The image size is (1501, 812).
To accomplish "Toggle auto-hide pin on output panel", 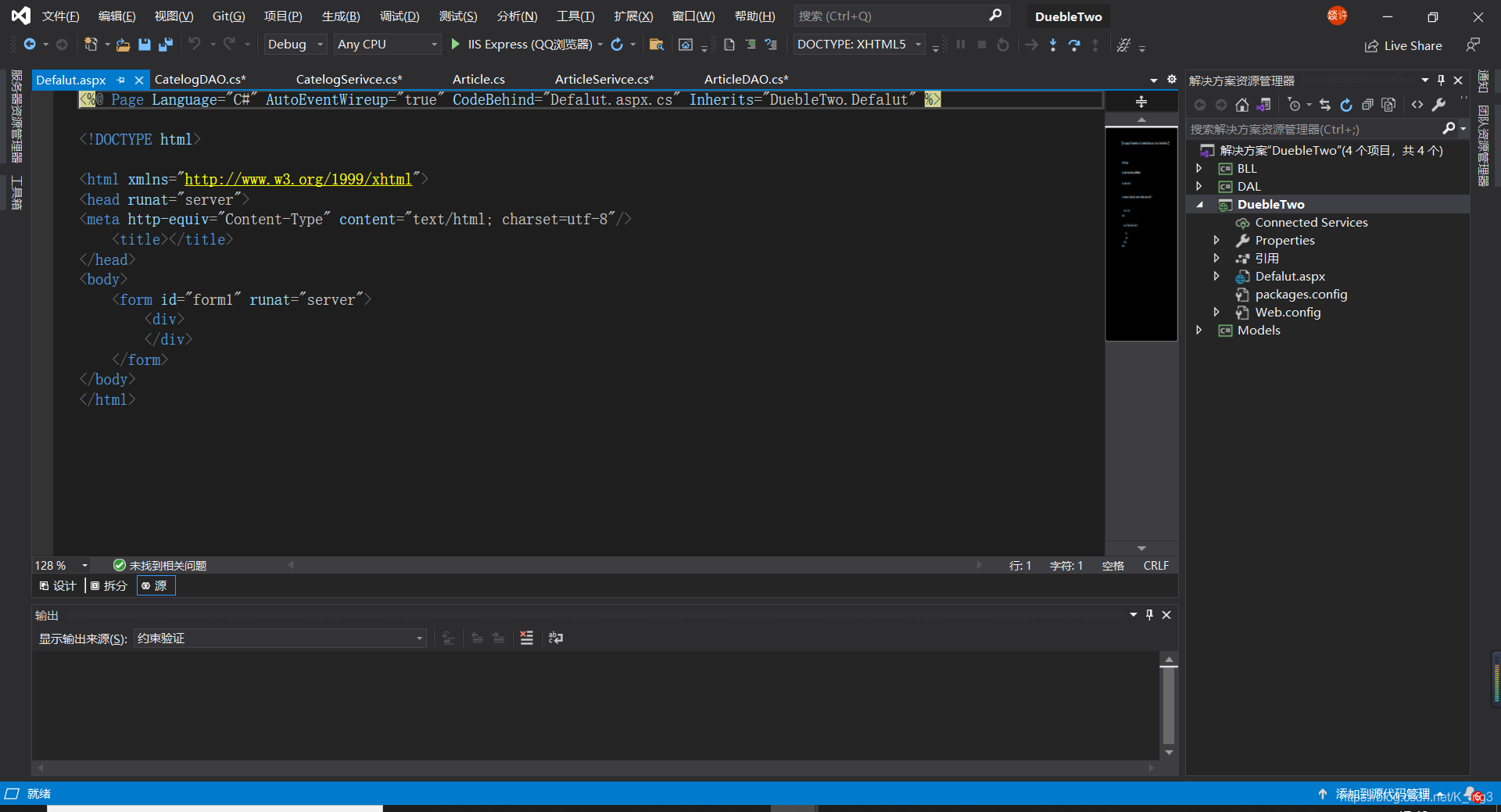I will pyautogui.click(x=1149, y=614).
